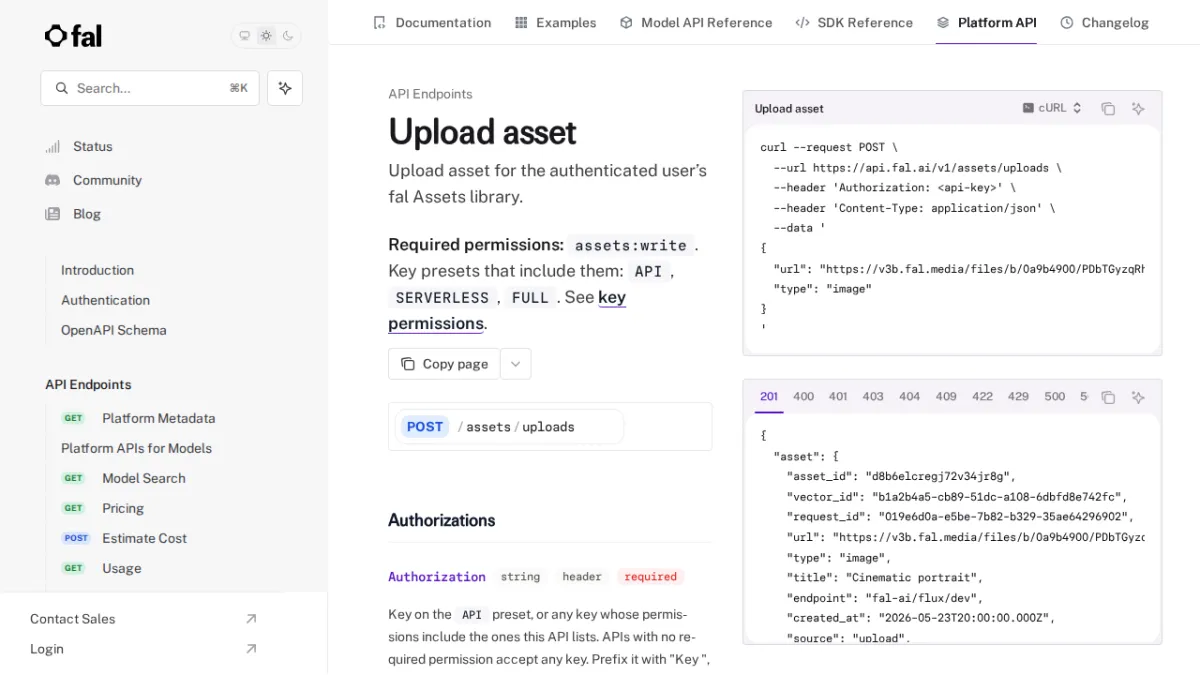Expand the Copy page options chevron
This screenshot has height=675, width=1200.
[515, 364]
